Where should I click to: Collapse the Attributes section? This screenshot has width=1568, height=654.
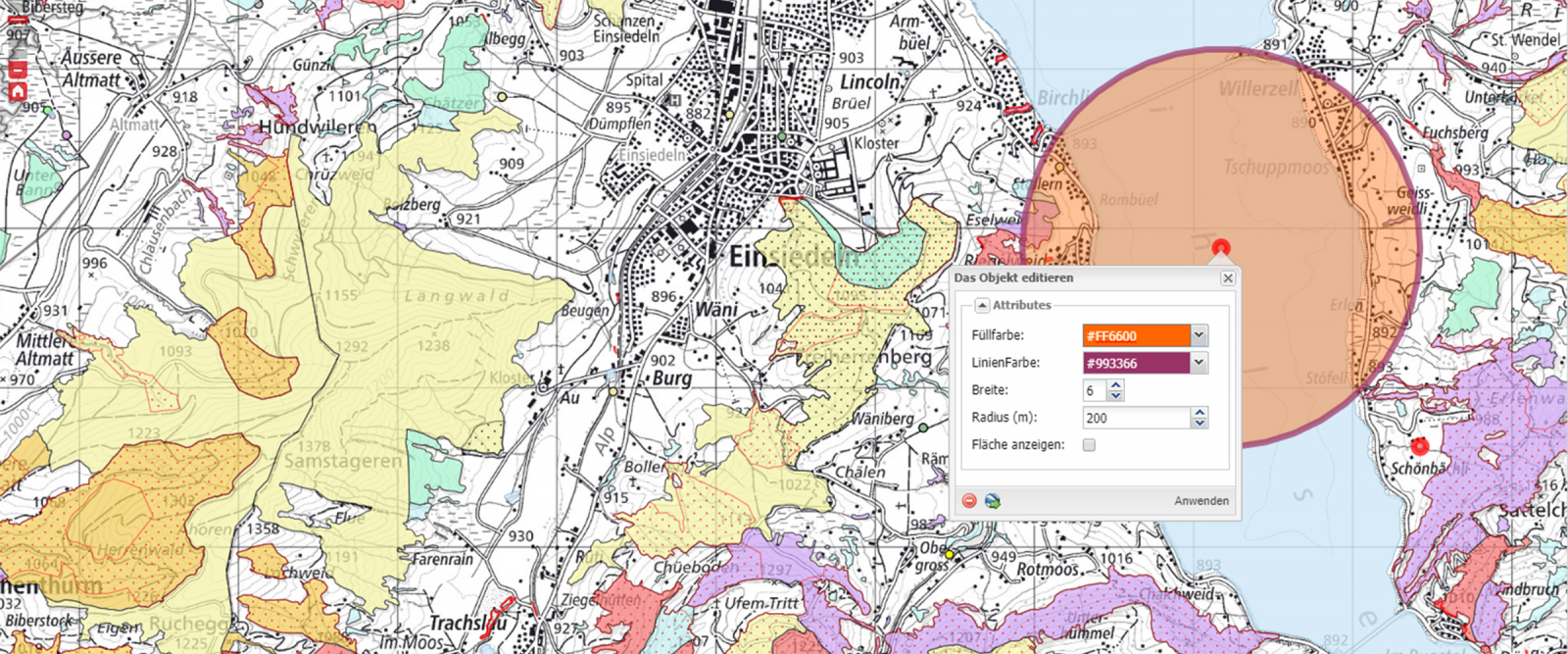(982, 306)
